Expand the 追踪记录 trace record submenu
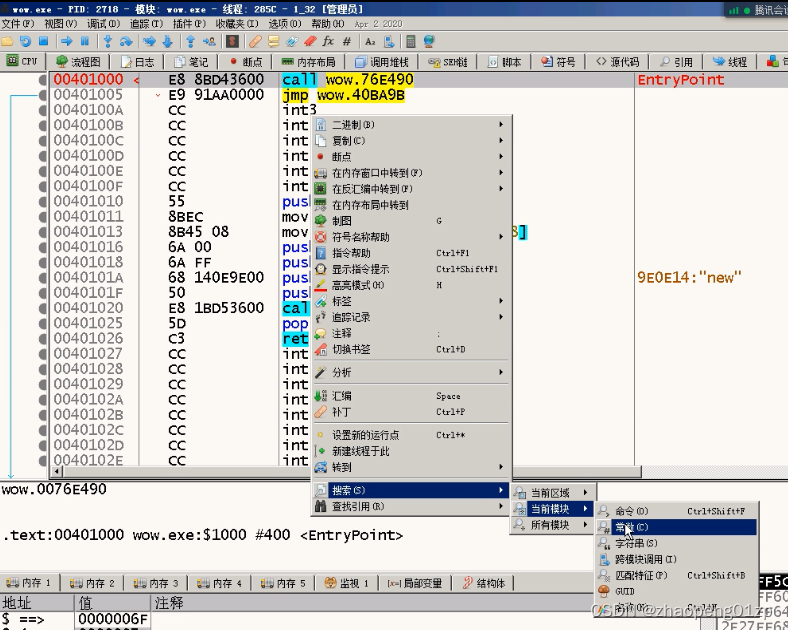Viewport: 788px width, 630px height. [410, 317]
